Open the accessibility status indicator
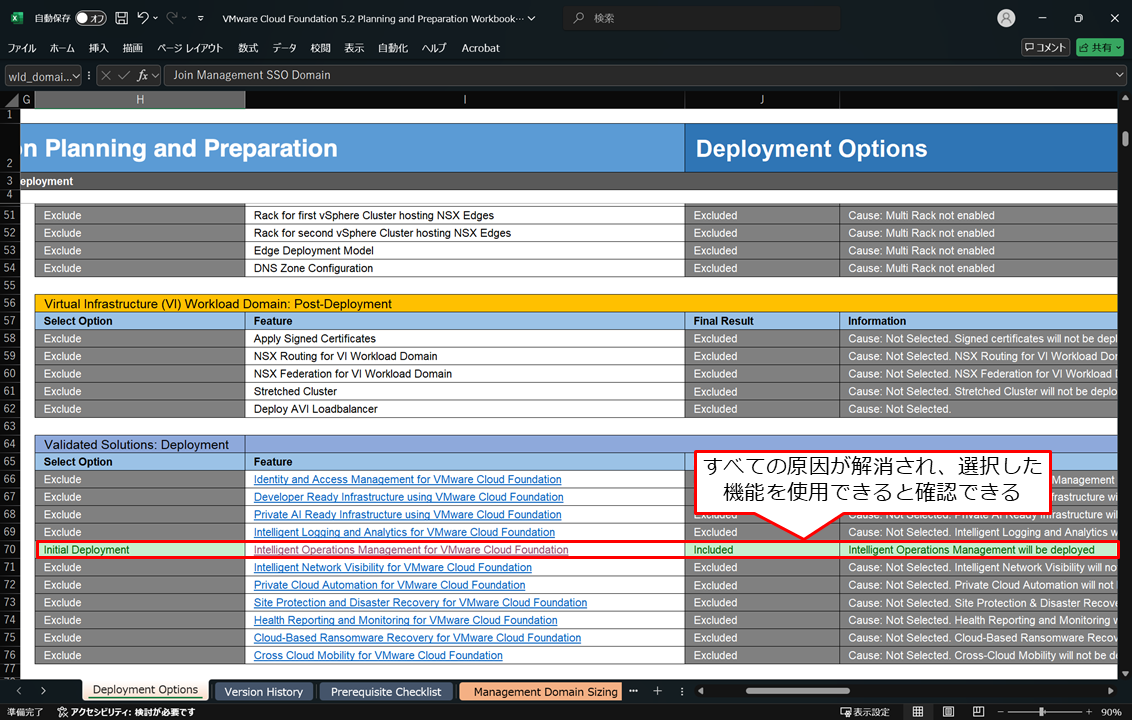Screen dimensions: 1132x720 coord(126,712)
